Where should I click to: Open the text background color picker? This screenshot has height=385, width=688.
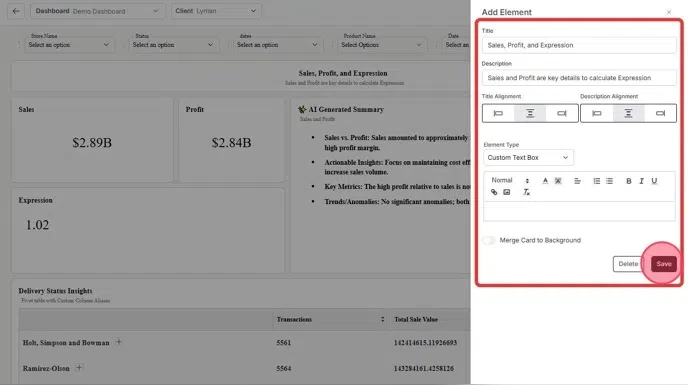coord(558,181)
